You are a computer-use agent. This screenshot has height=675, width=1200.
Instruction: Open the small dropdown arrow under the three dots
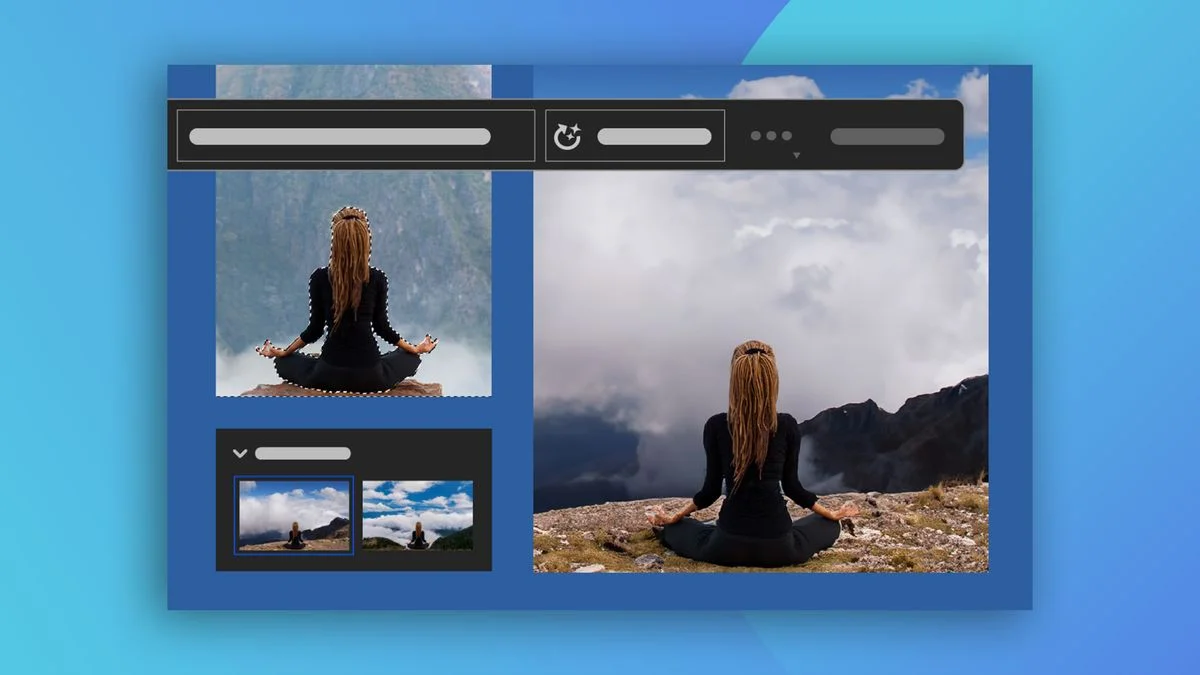[x=796, y=156]
